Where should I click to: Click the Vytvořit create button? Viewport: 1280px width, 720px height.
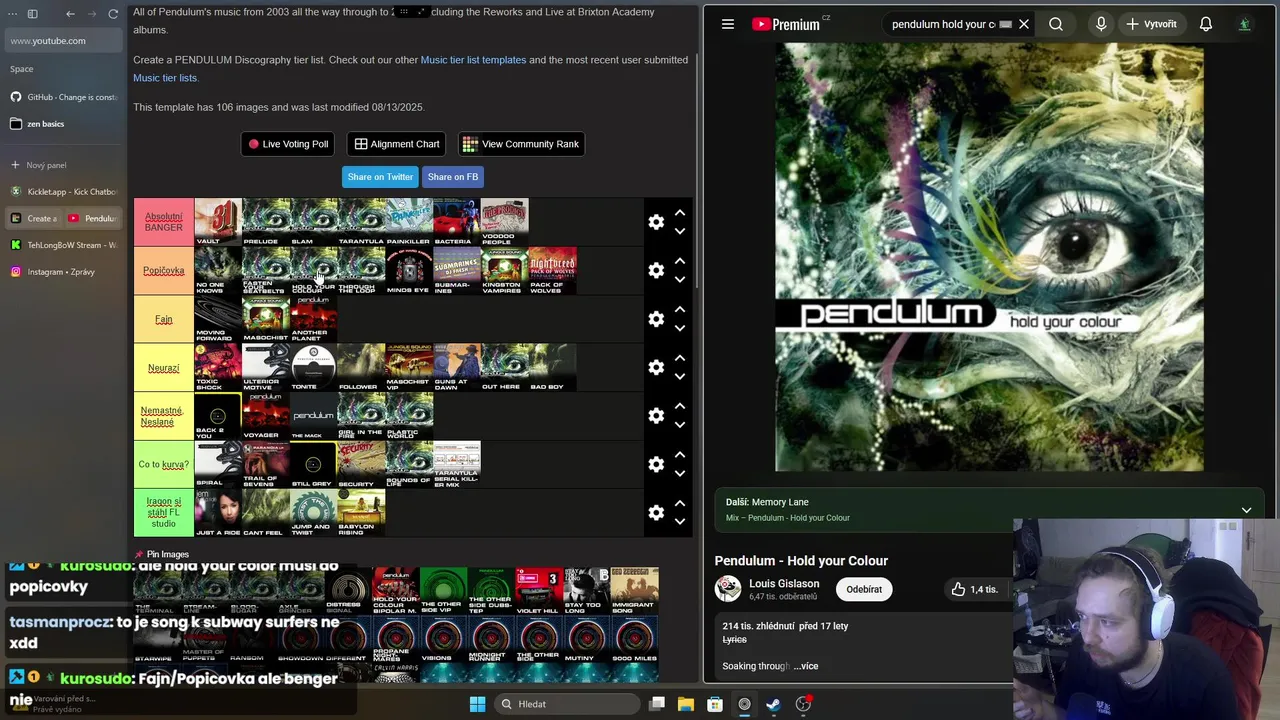(1151, 24)
